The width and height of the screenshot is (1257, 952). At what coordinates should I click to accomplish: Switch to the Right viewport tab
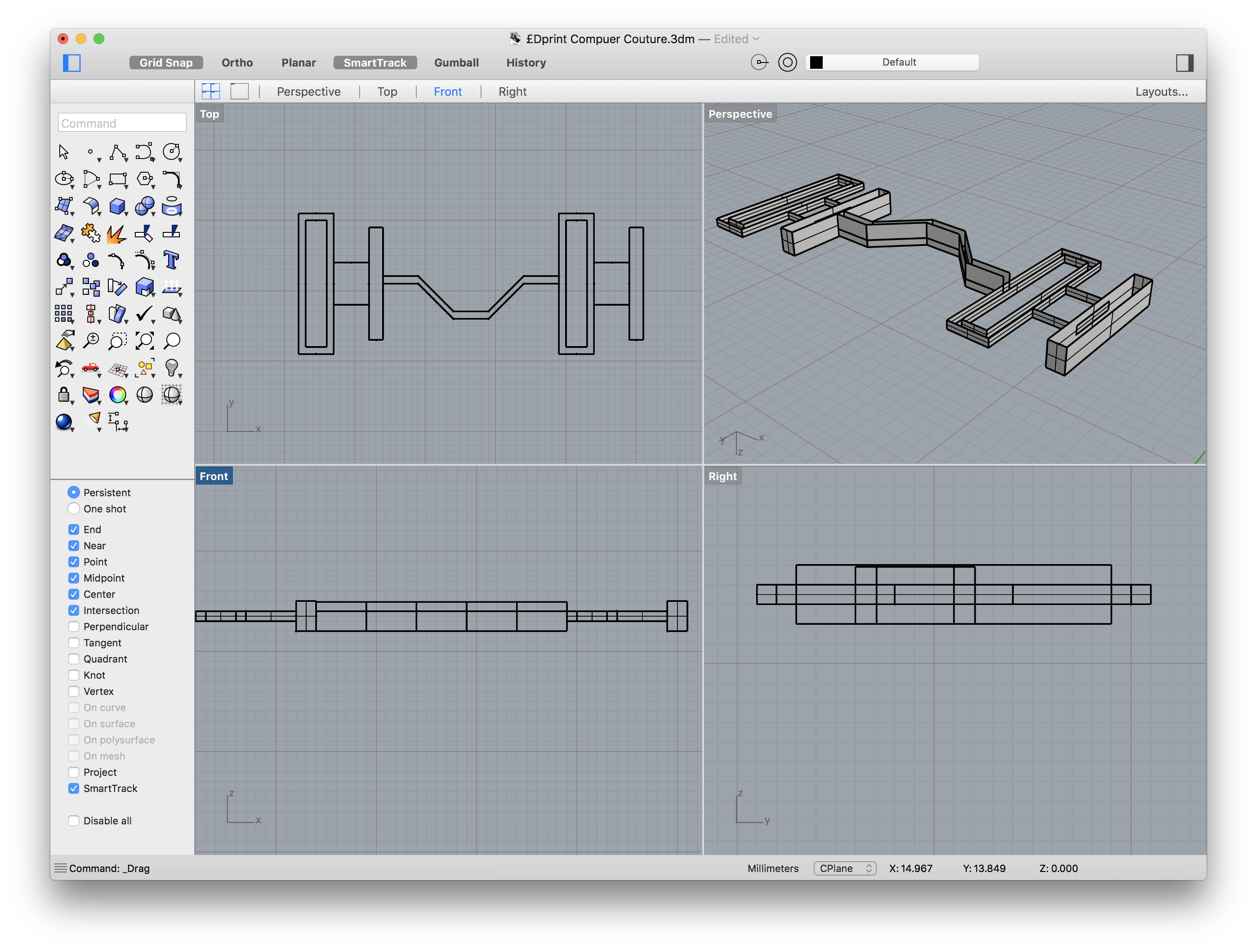512,92
